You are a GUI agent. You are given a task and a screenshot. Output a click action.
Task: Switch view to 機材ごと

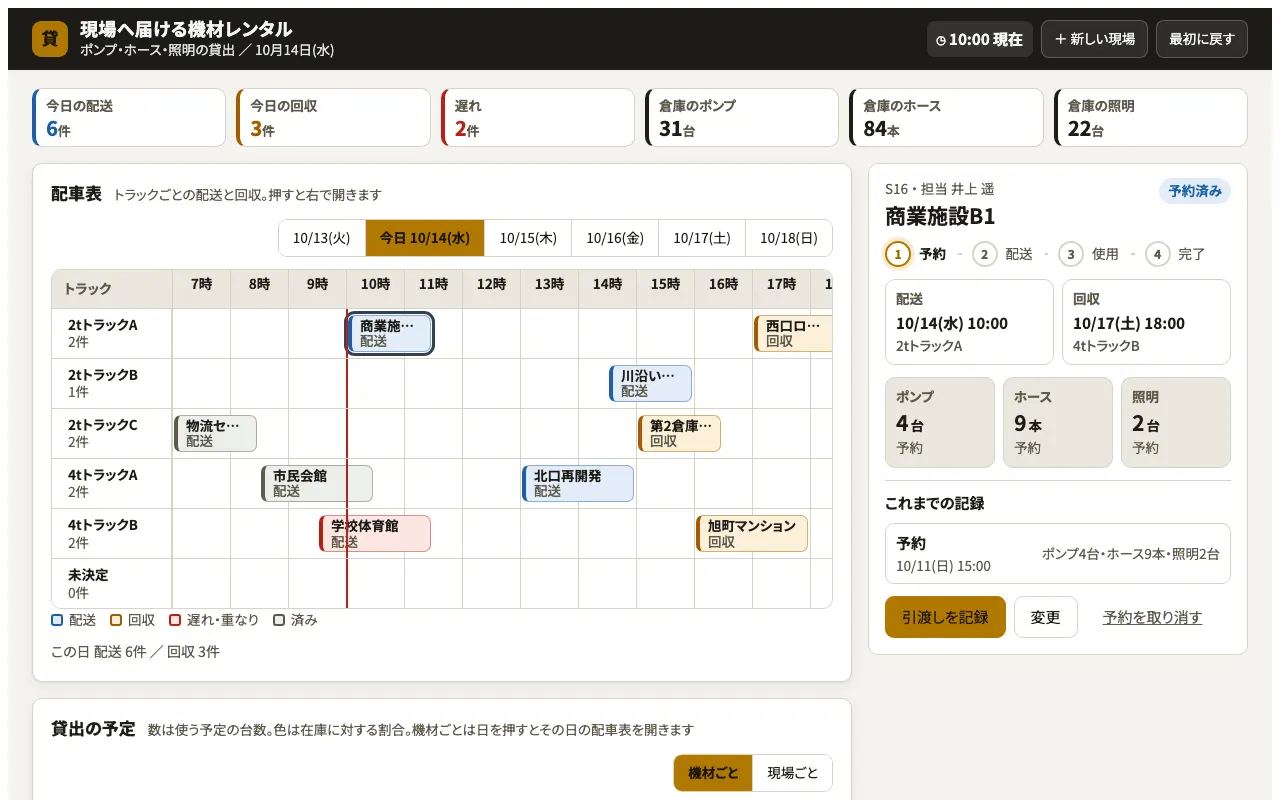point(713,773)
